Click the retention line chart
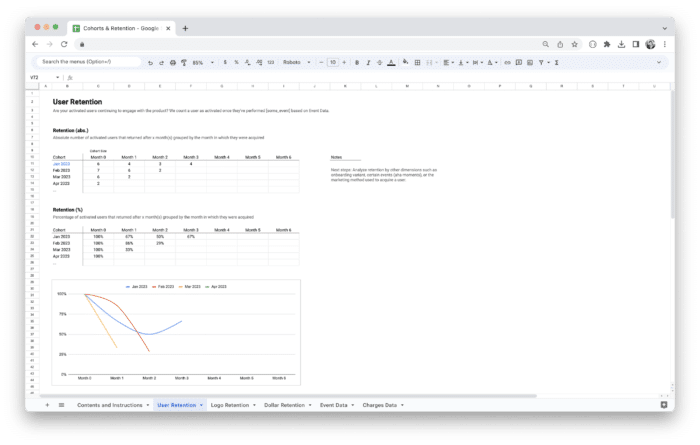The width and height of the screenshot is (700, 445). tap(176, 333)
